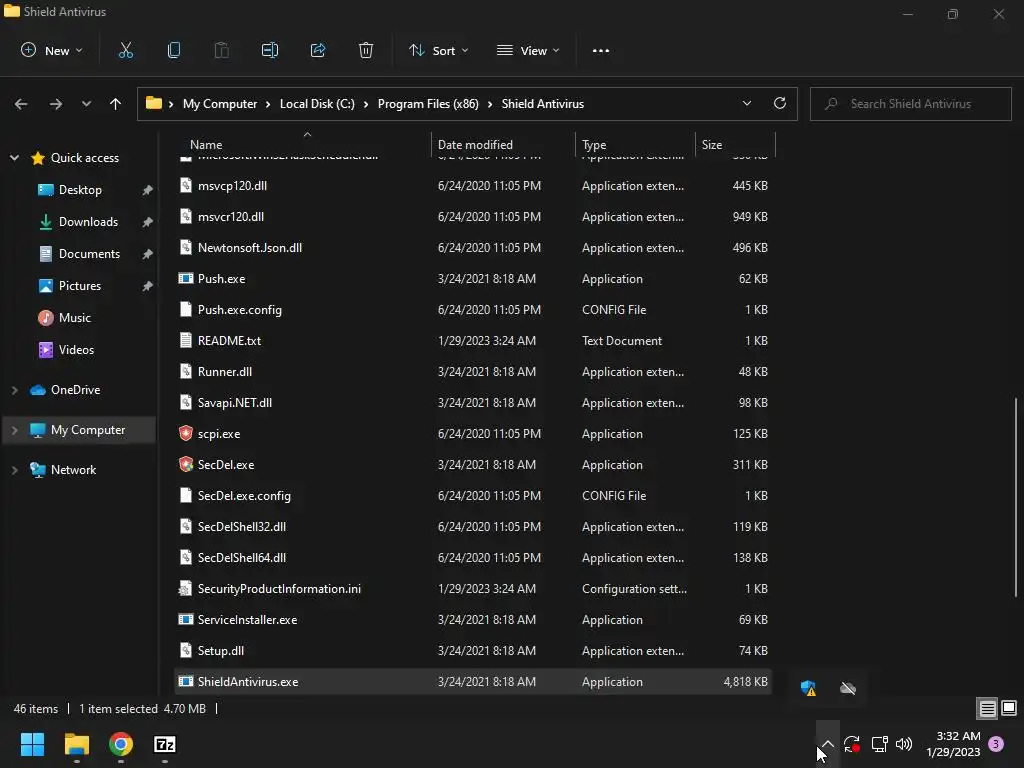Select the SecDelShell64.dll file
This screenshot has width=1024, height=768.
tap(242, 558)
